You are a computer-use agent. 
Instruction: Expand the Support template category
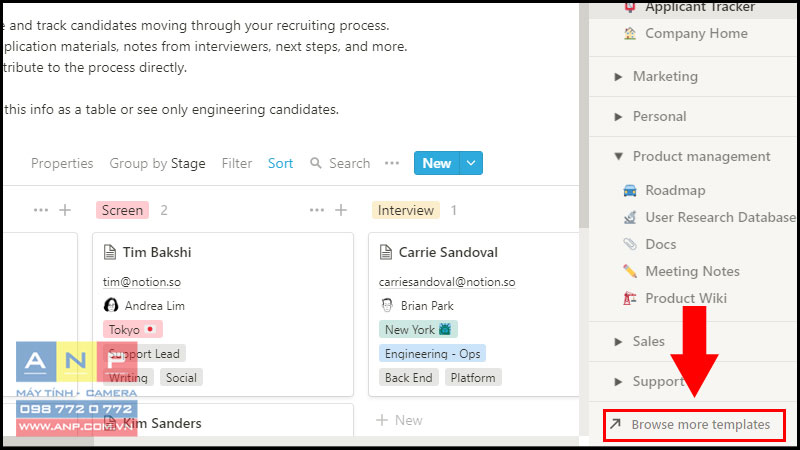click(x=618, y=381)
